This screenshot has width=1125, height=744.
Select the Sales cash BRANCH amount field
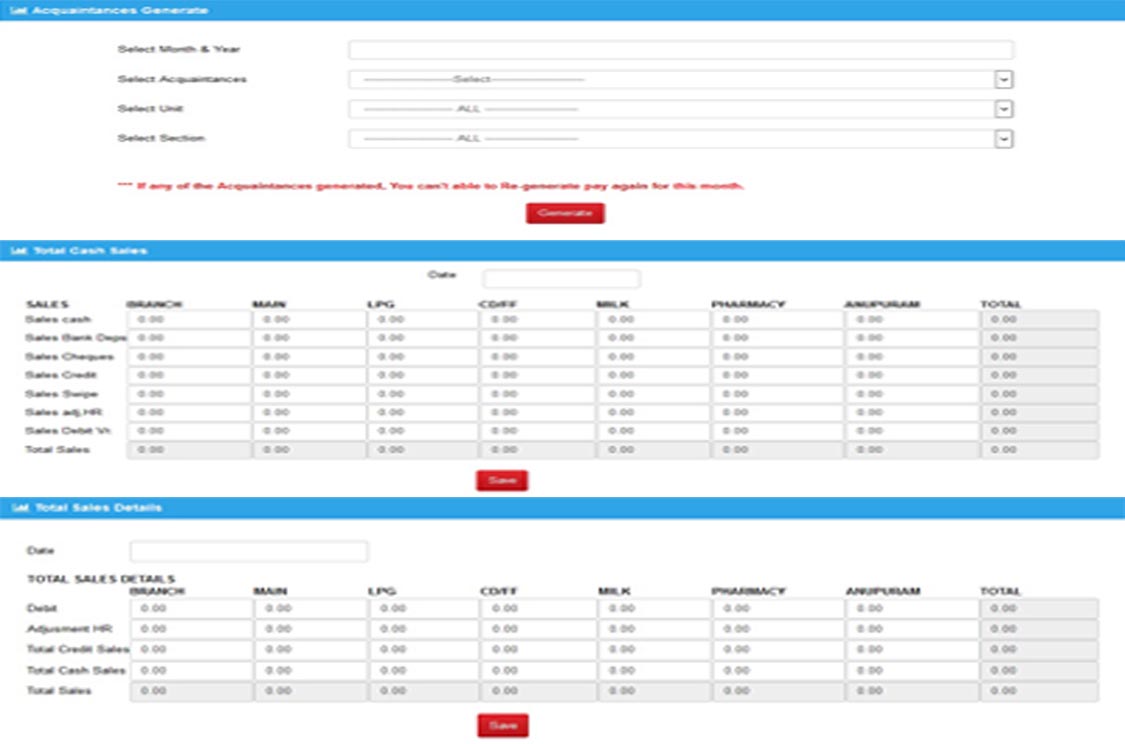(189, 319)
